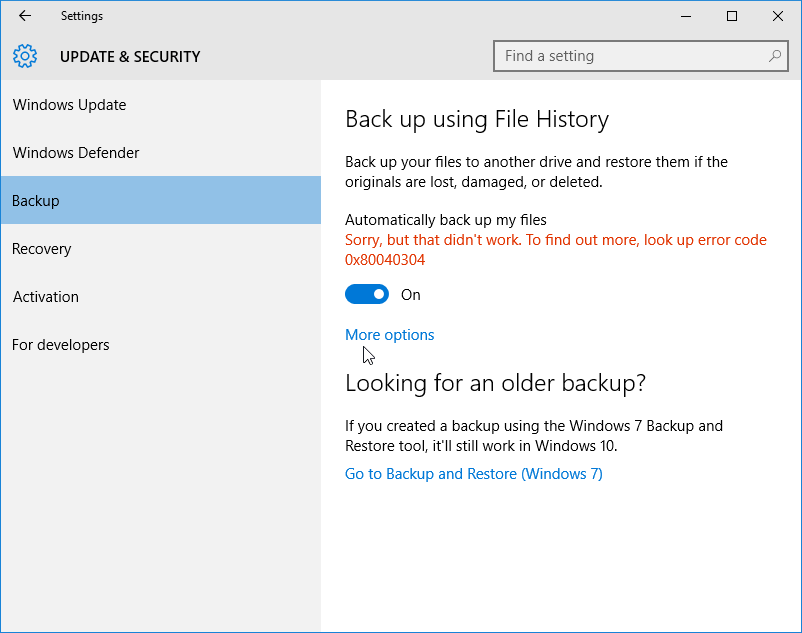This screenshot has width=802, height=633.
Task: Switch to Windows Defender settings
Action: [x=76, y=153]
